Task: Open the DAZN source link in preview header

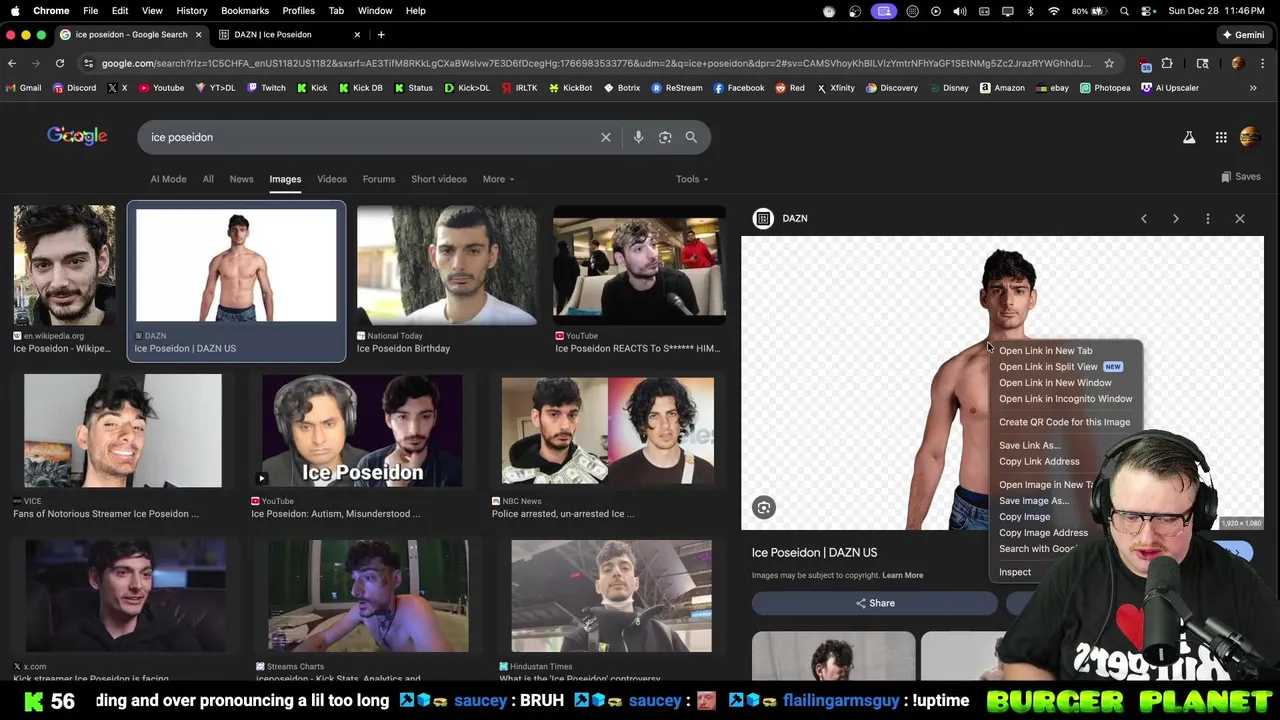Action: 780,218
